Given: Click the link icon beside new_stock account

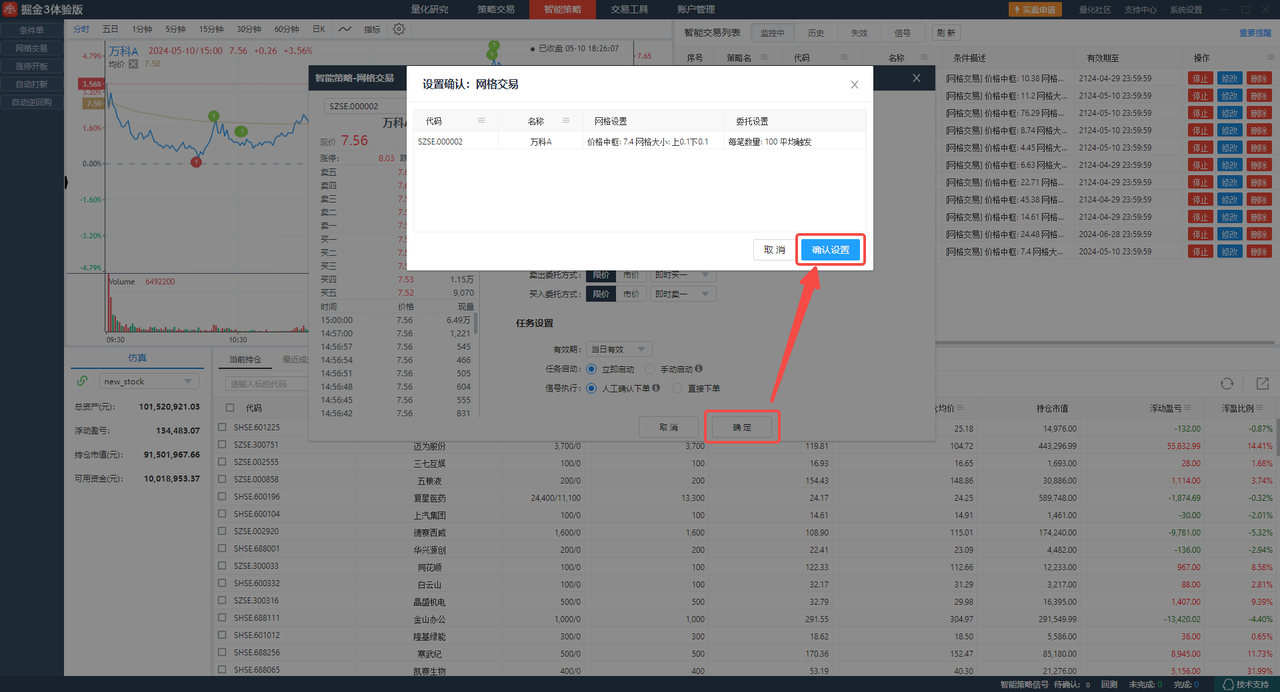Looking at the screenshot, I should [81, 381].
